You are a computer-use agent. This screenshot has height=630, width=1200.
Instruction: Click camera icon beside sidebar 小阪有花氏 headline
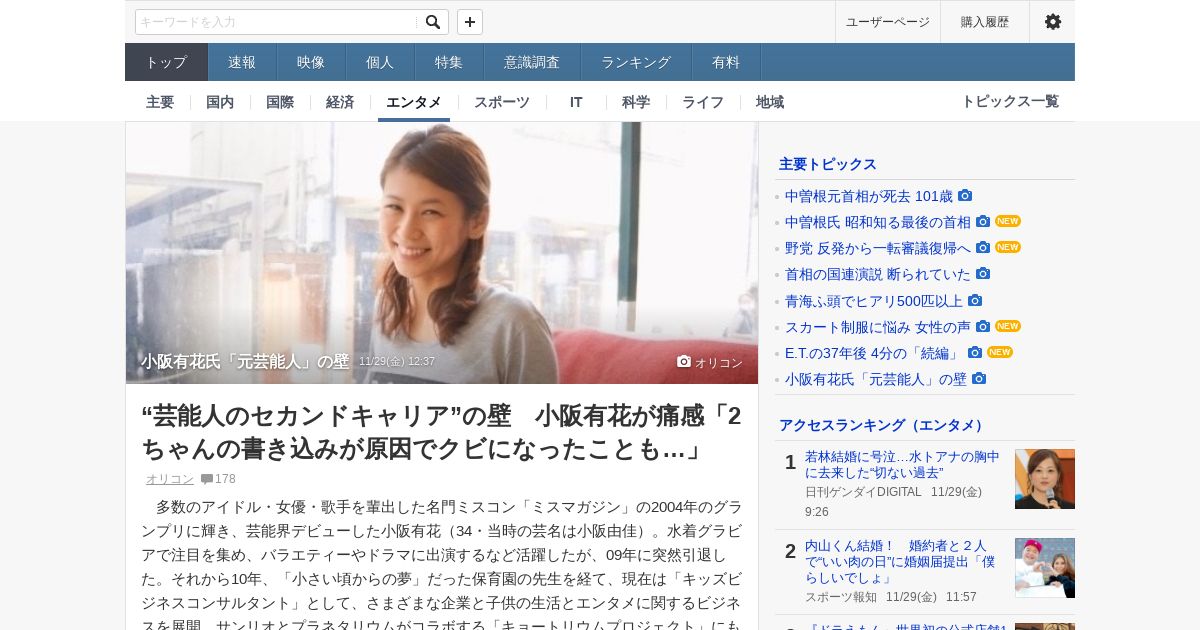pos(979,379)
